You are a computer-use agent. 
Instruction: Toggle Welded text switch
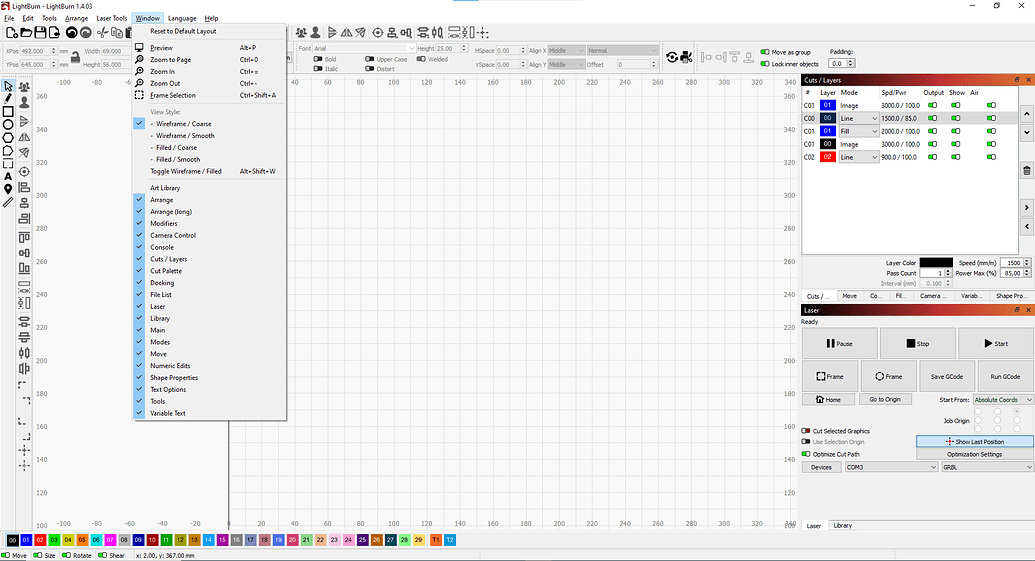[421, 59]
